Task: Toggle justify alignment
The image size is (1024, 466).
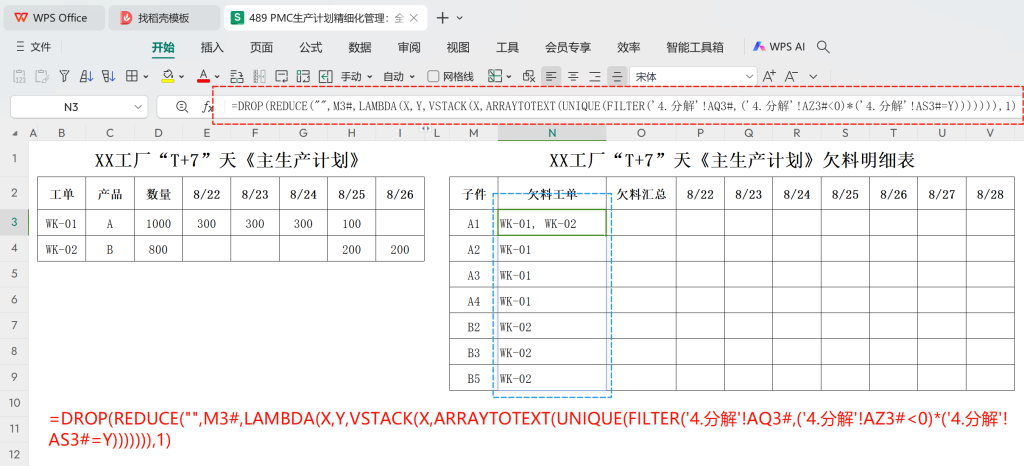Action: [x=617, y=76]
